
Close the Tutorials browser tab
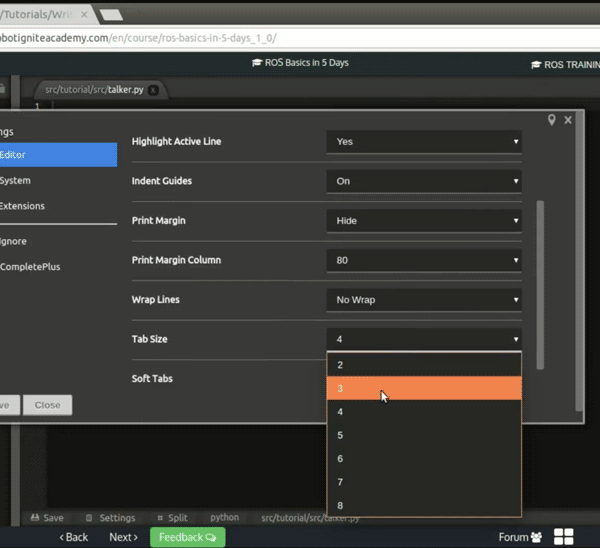[84, 15]
